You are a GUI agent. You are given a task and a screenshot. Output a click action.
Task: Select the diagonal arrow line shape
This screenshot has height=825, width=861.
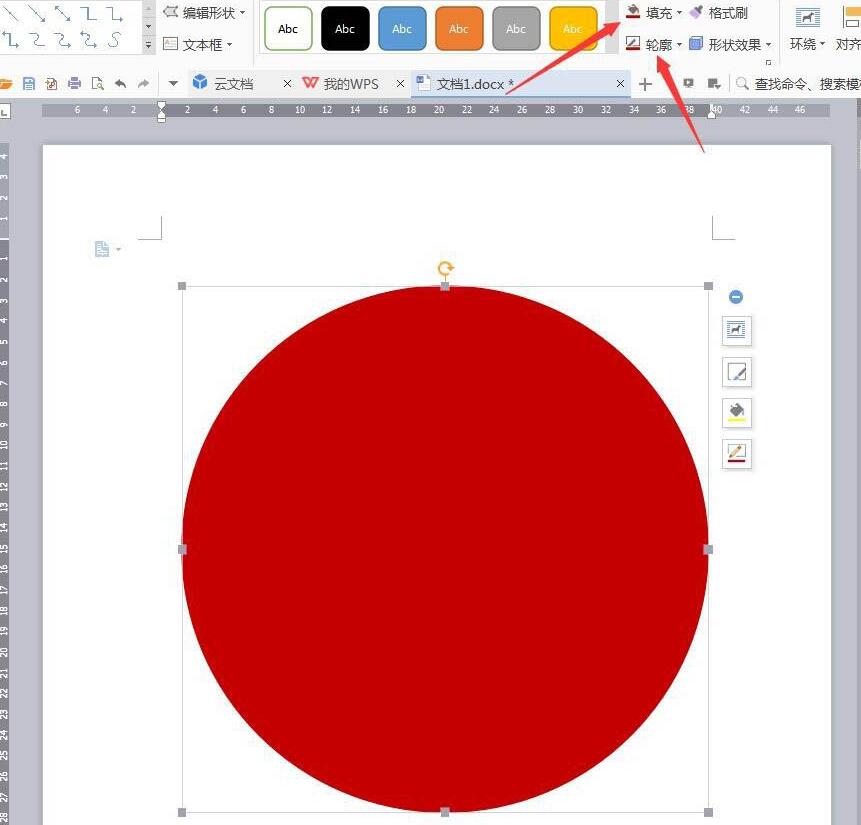[x=36, y=13]
